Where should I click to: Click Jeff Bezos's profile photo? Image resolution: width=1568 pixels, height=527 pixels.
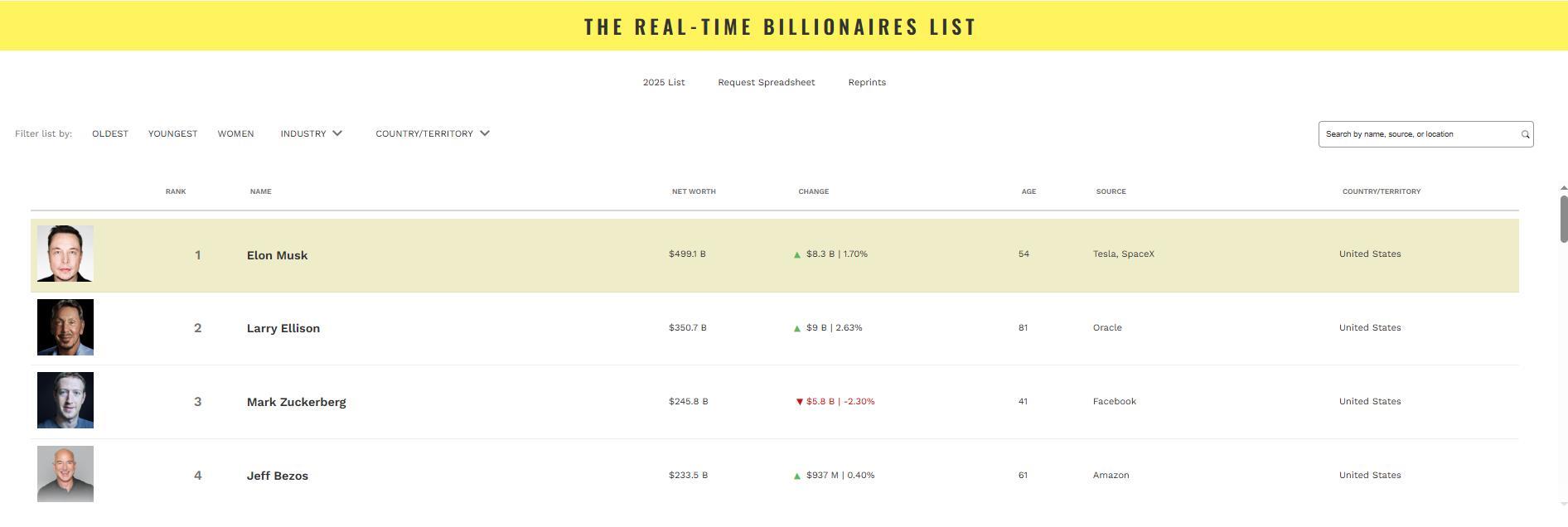pyautogui.click(x=65, y=474)
